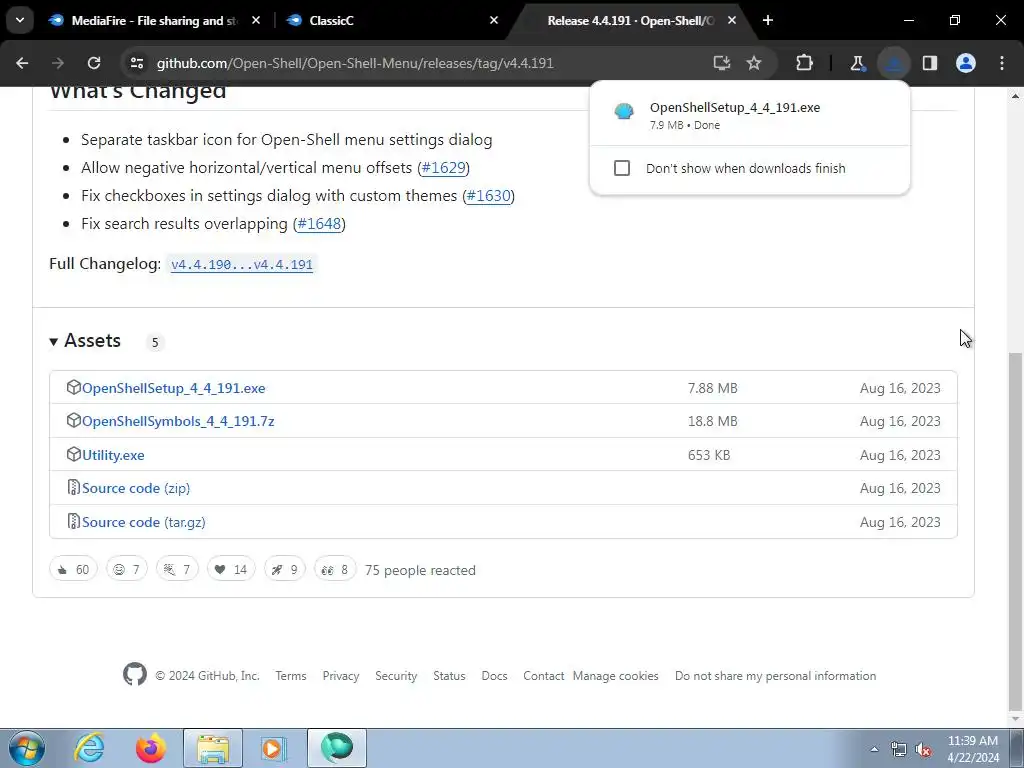Open the Contact footer link

pos(543,676)
